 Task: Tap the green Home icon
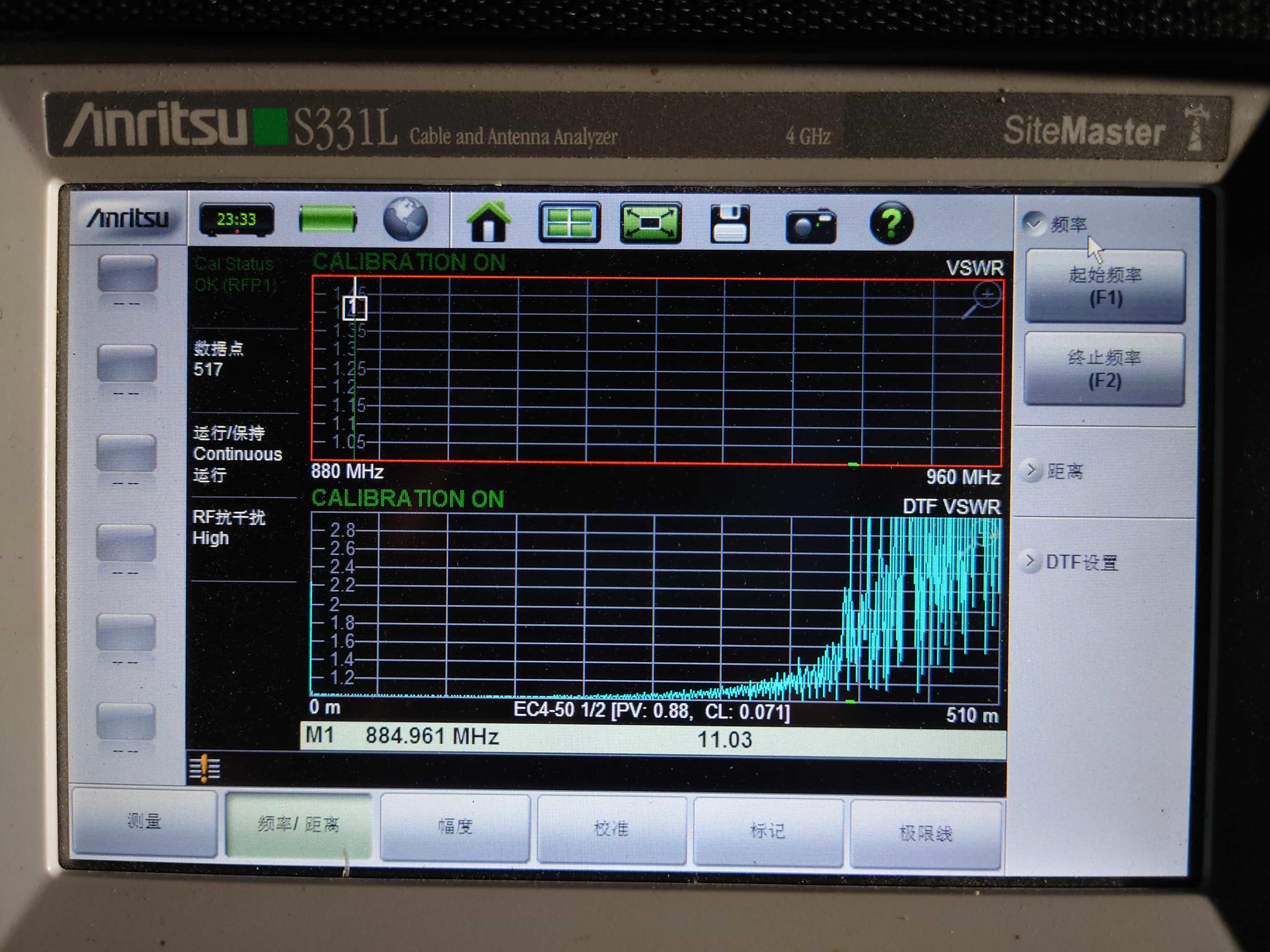coord(488,222)
